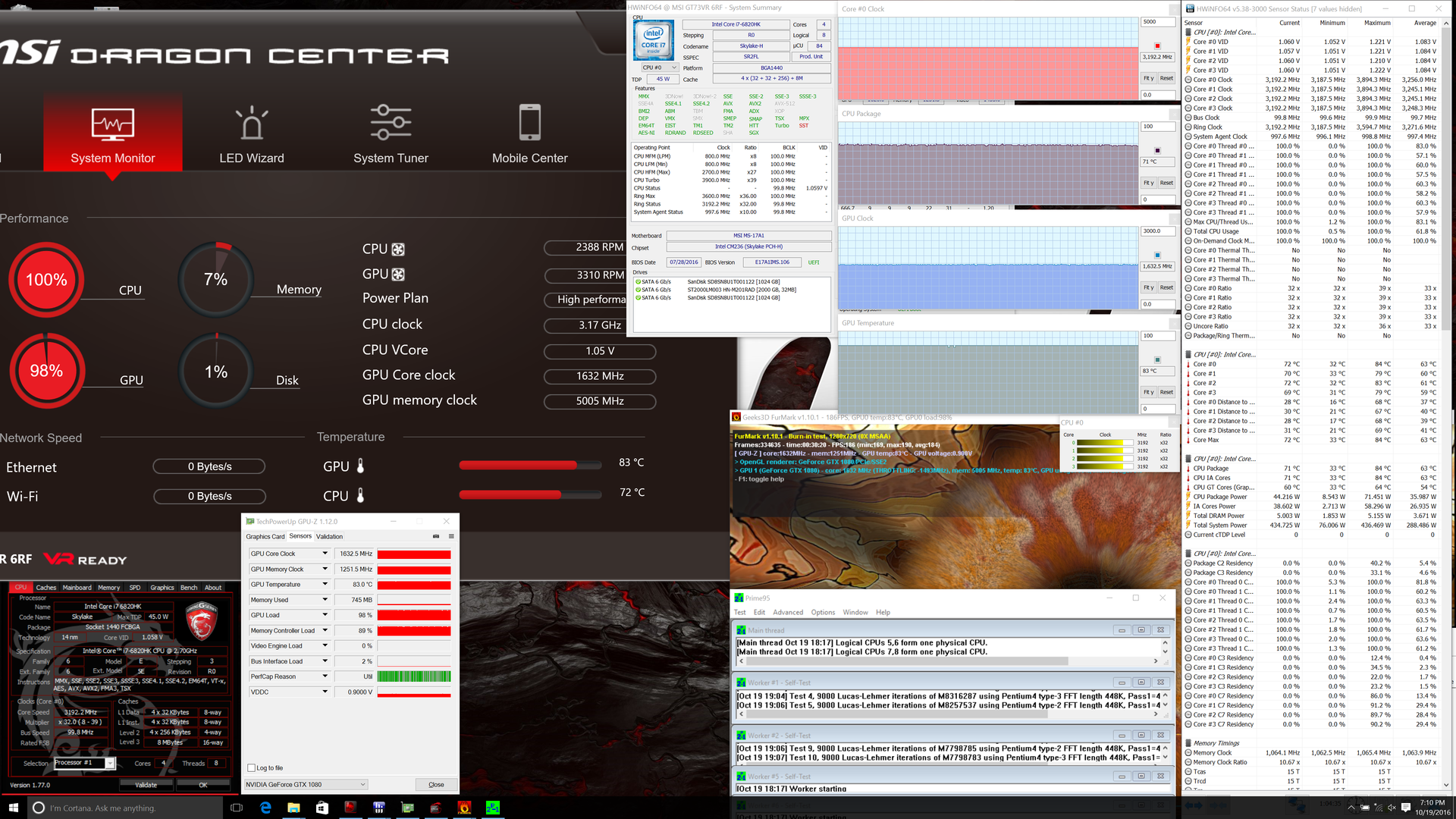Open the System Tuner sliders icon

[391, 123]
